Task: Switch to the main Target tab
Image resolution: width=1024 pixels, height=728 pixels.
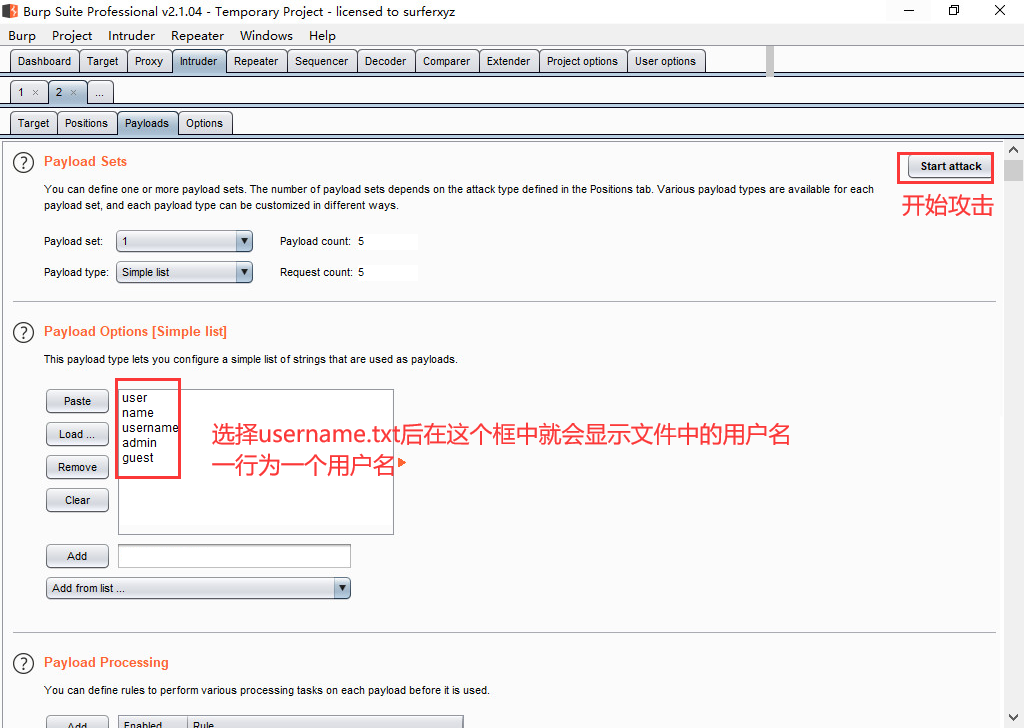Action: point(103,61)
